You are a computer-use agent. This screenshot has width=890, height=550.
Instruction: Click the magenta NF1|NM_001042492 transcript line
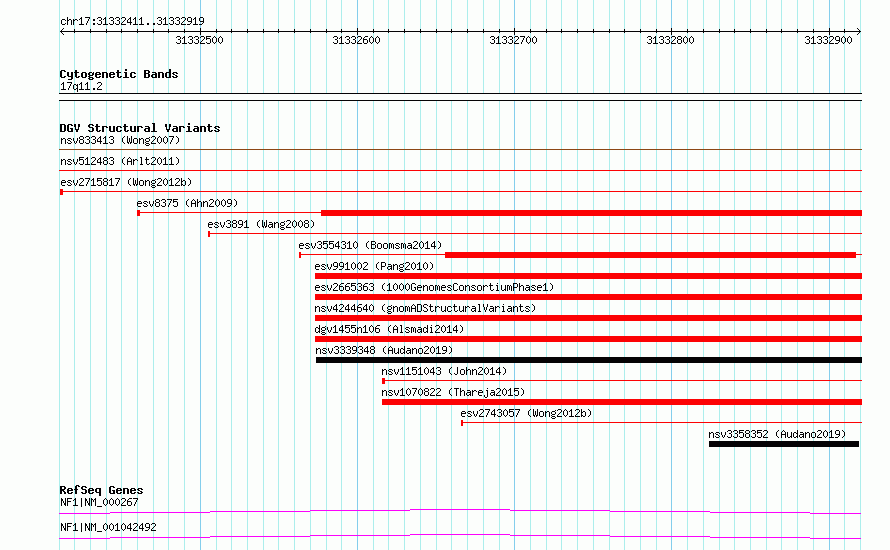[460, 536]
